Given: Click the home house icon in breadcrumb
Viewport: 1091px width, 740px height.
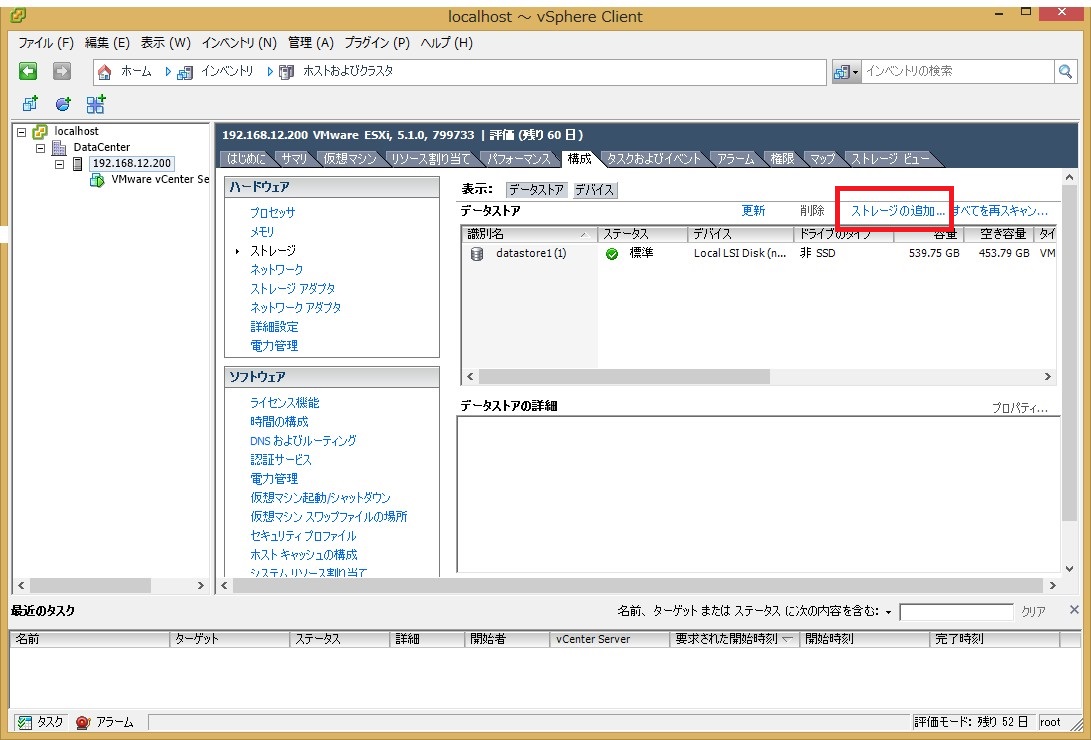Looking at the screenshot, I should (104, 72).
